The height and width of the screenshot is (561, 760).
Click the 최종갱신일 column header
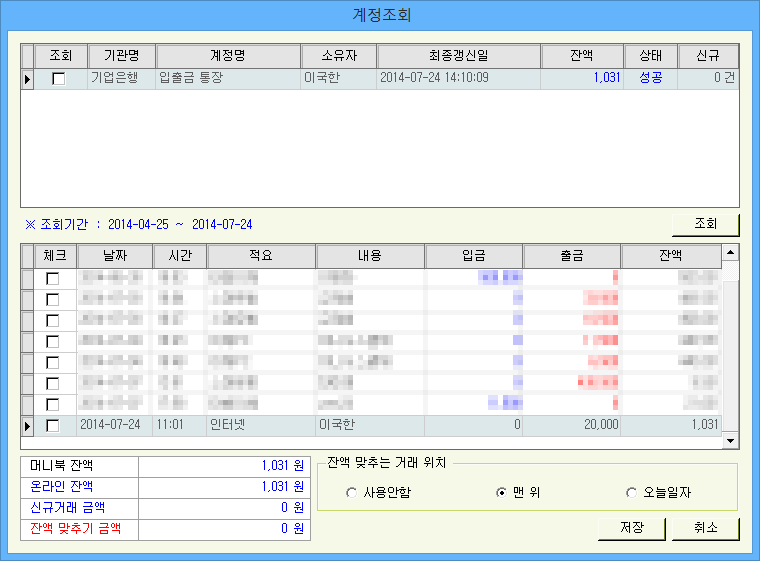[x=458, y=56]
